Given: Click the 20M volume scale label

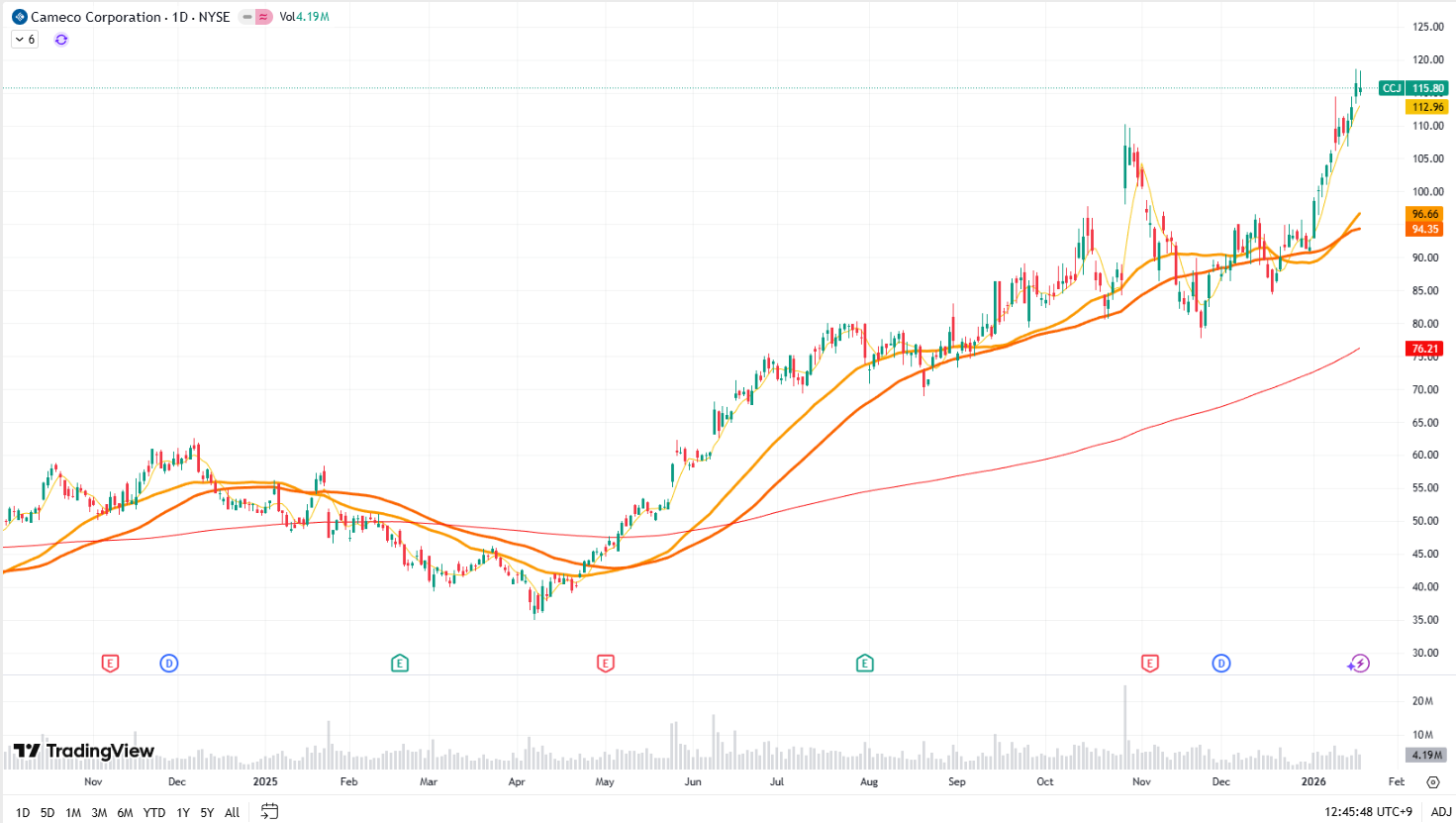Looking at the screenshot, I should pyautogui.click(x=1422, y=701).
